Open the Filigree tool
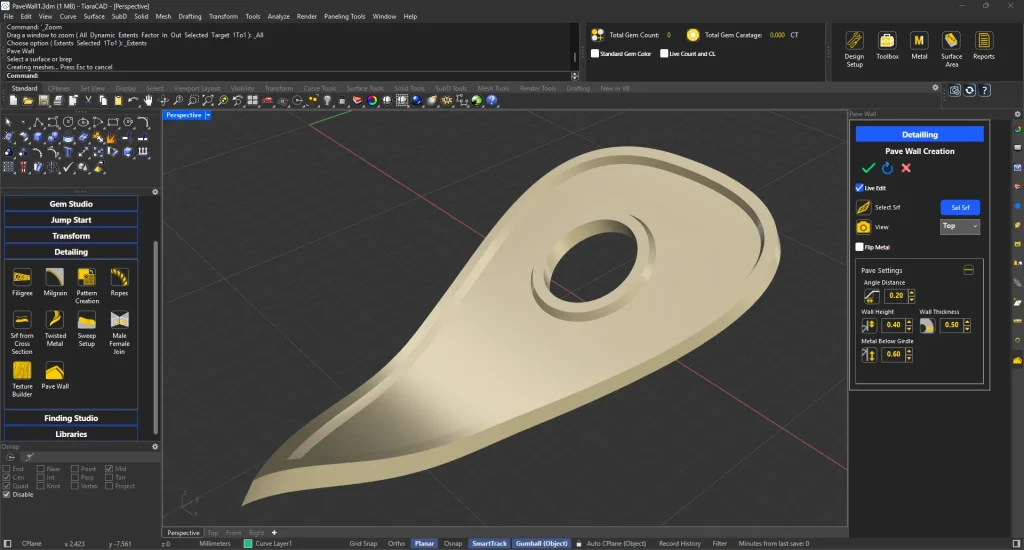The height and width of the screenshot is (550, 1024). [22, 276]
